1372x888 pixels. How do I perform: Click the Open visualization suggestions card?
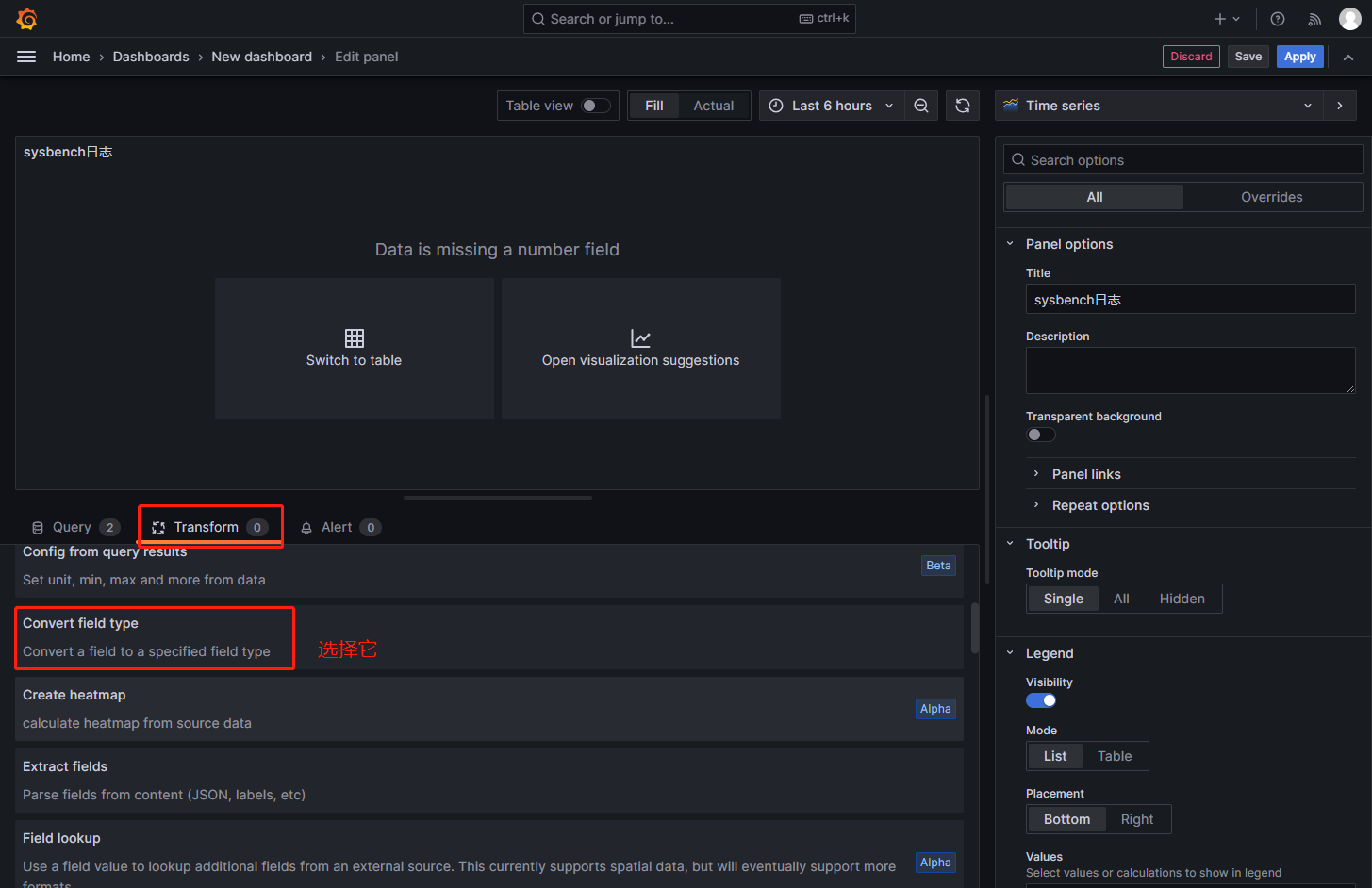641,349
